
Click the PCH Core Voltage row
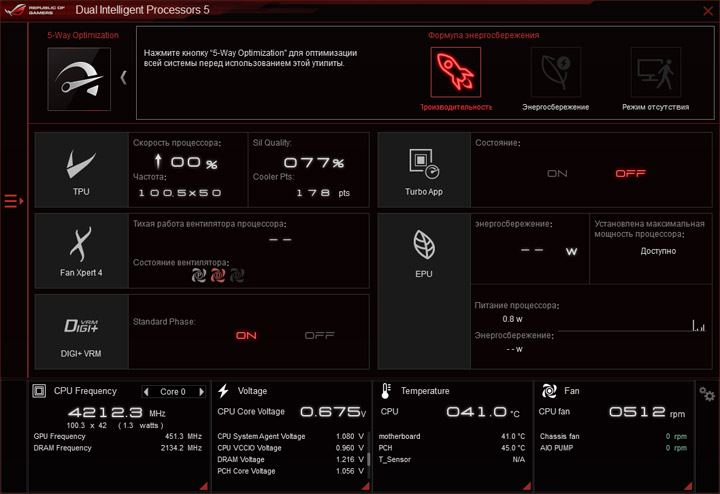coord(290,471)
